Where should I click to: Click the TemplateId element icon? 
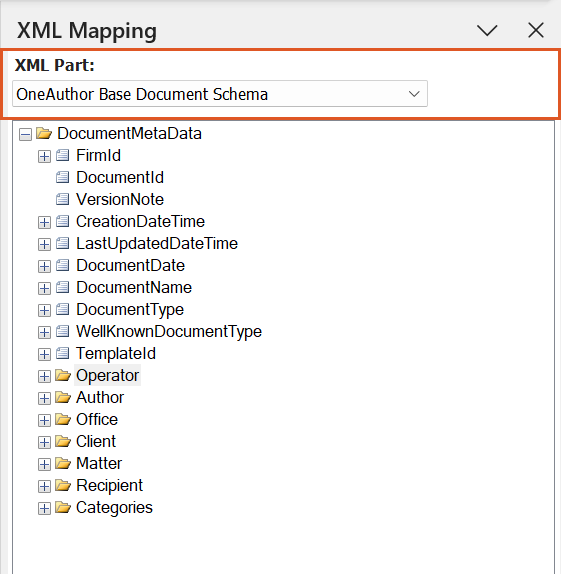point(63,353)
